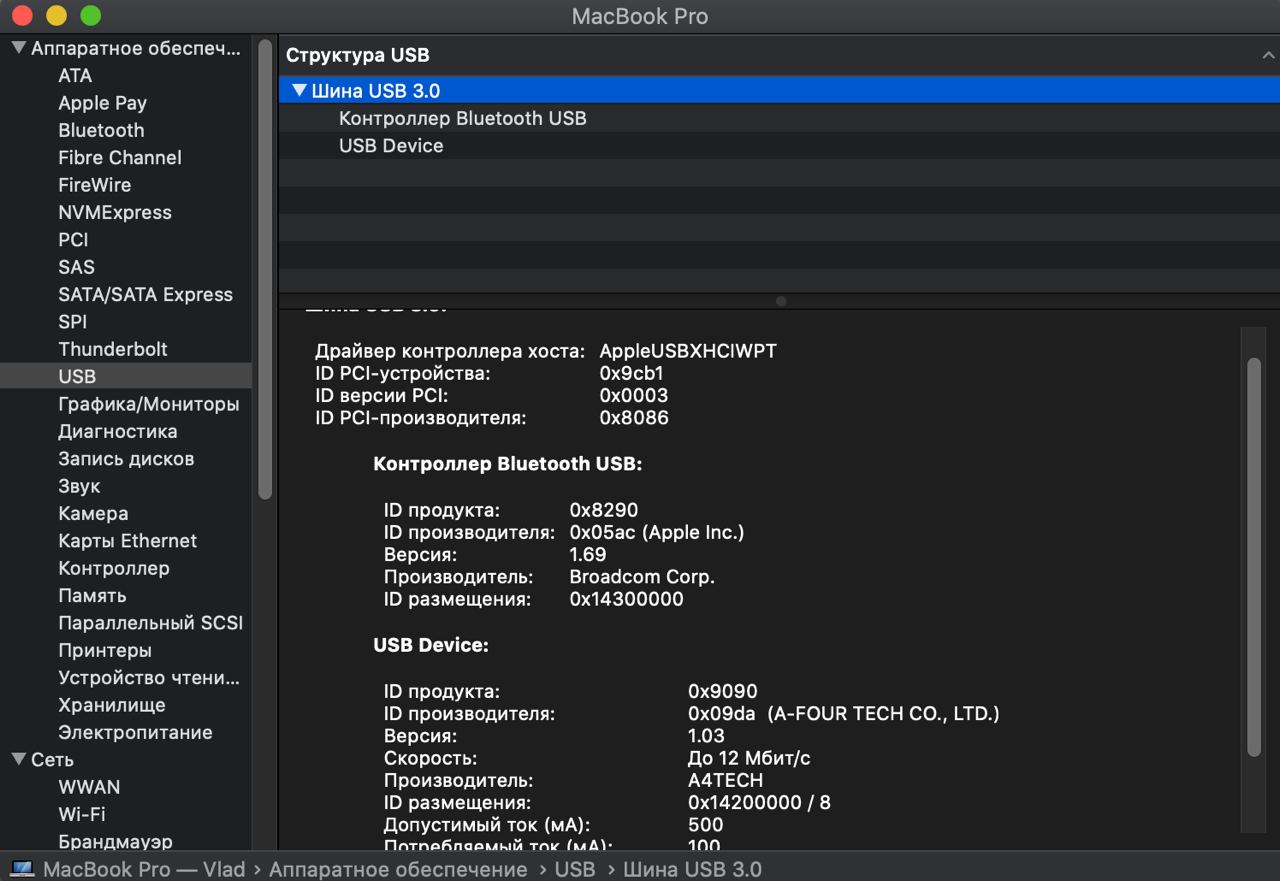This screenshot has width=1280, height=881.
Task: Open the Камера sidebar entry
Action: (93, 513)
